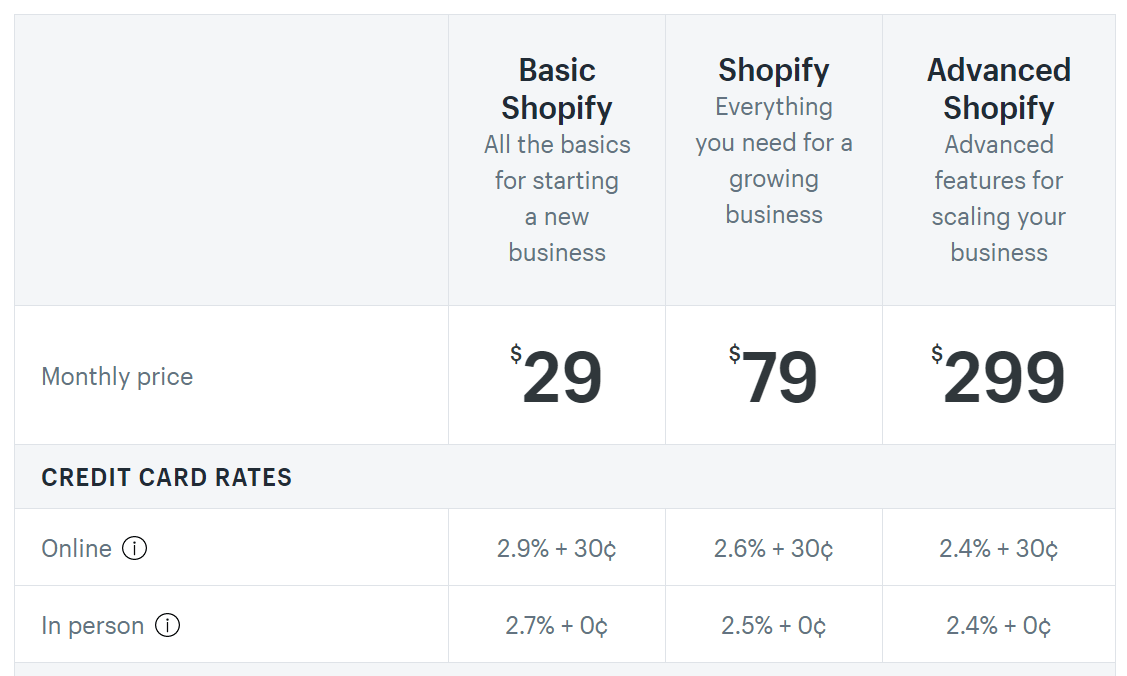This screenshot has width=1127, height=676.
Task: Click the $299 monthly price
Action: pyautogui.click(x=999, y=377)
